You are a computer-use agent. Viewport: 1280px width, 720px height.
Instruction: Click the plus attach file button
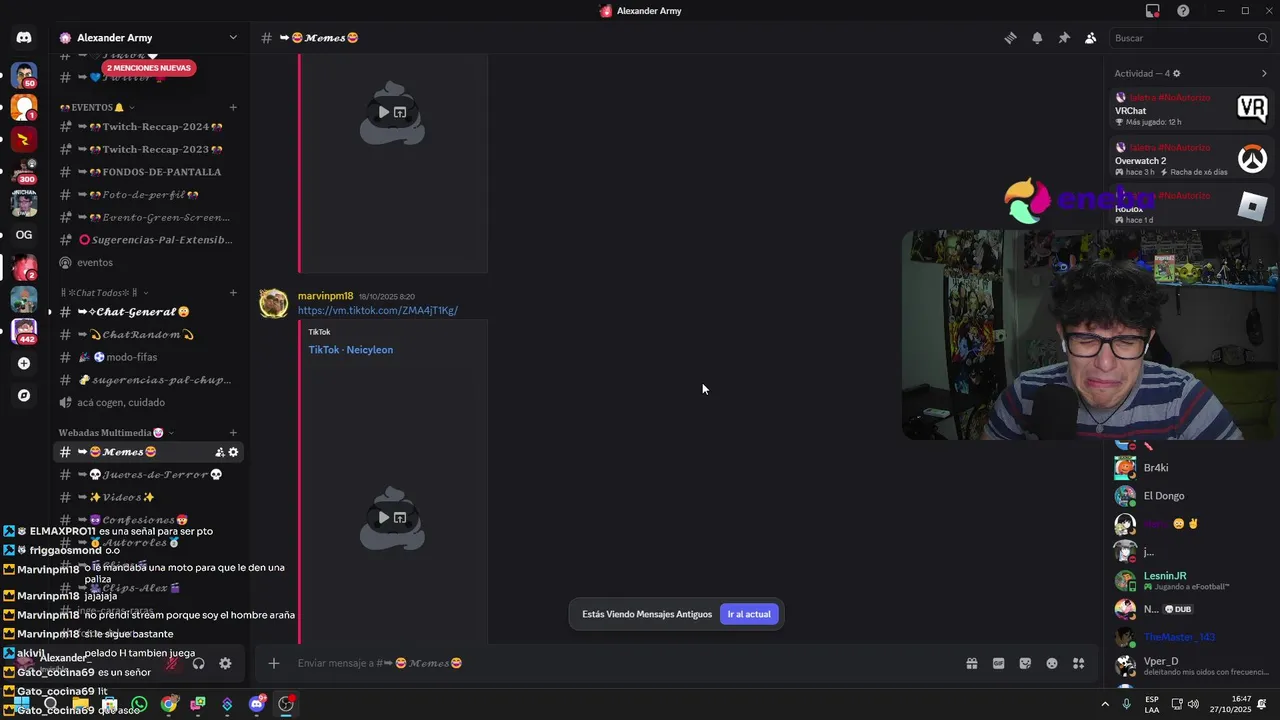click(273, 663)
